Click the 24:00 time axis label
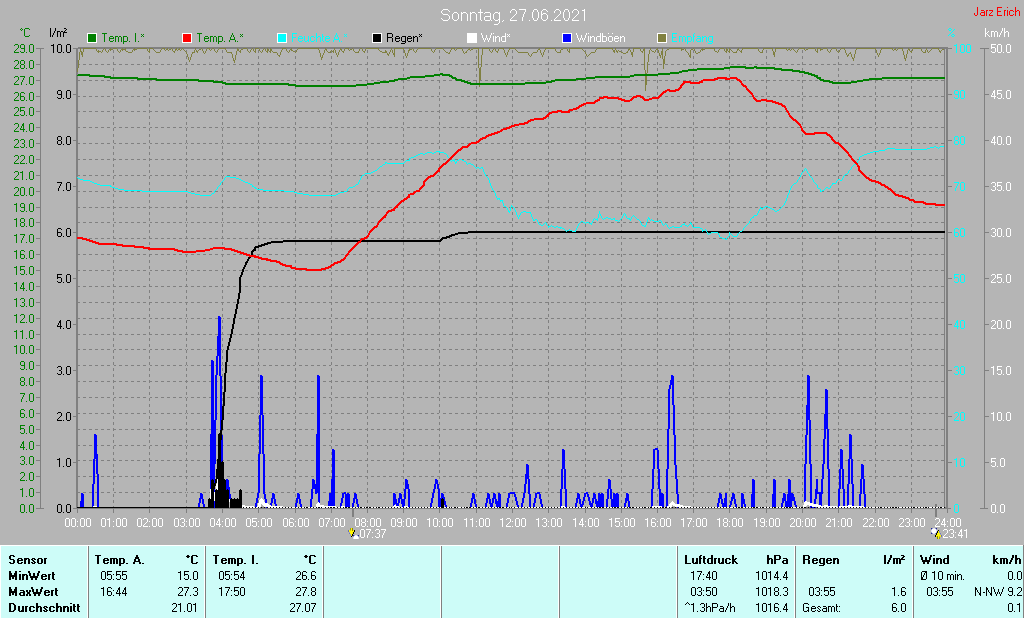 (x=947, y=523)
